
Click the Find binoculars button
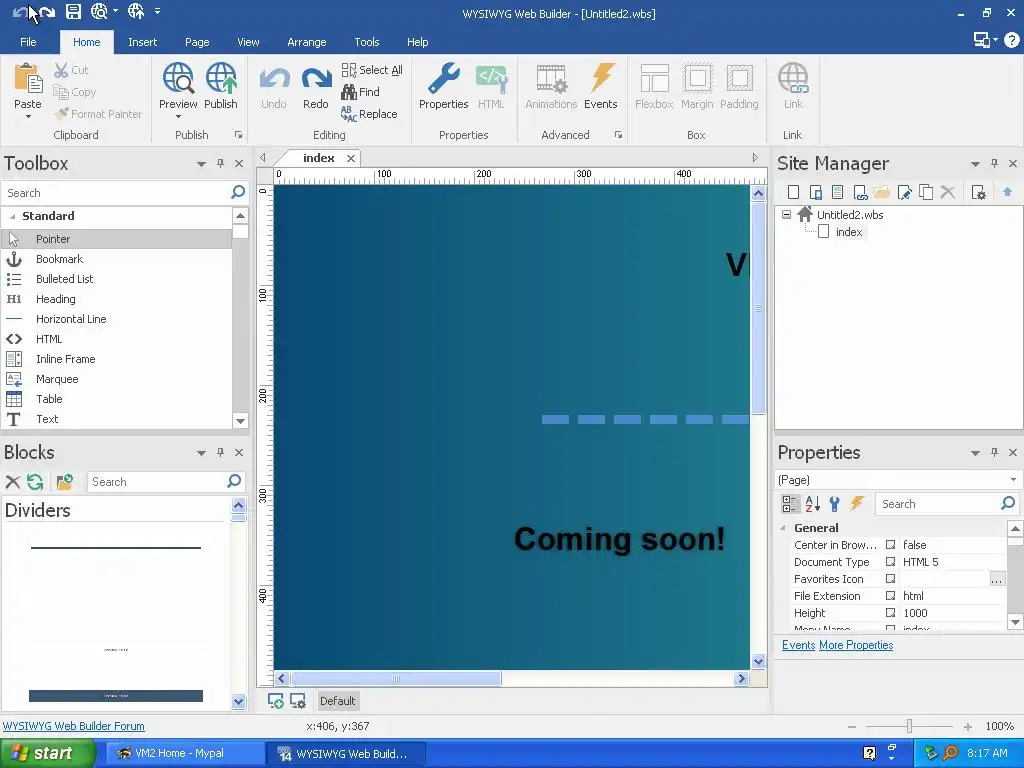pyautogui.click(x=360, y=92)
